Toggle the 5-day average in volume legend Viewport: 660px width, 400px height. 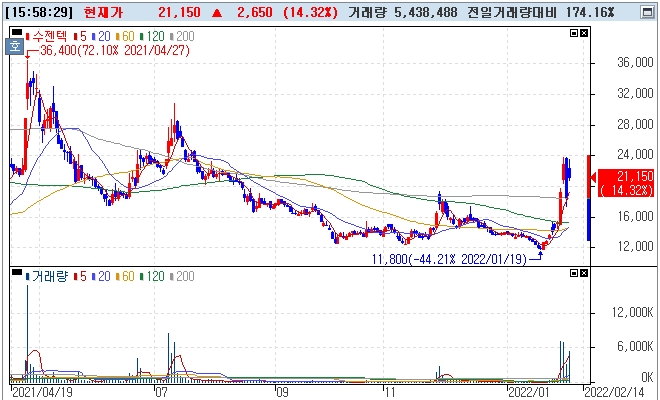[x=80, y=277]
